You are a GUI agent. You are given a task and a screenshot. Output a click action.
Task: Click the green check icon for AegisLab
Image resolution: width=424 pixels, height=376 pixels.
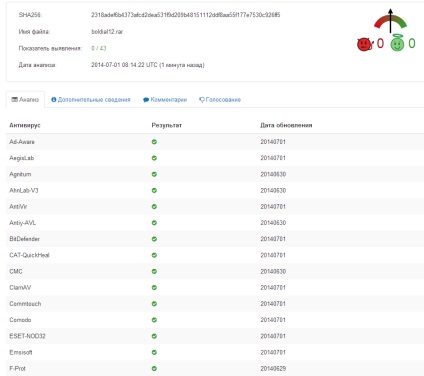point(154,158)
